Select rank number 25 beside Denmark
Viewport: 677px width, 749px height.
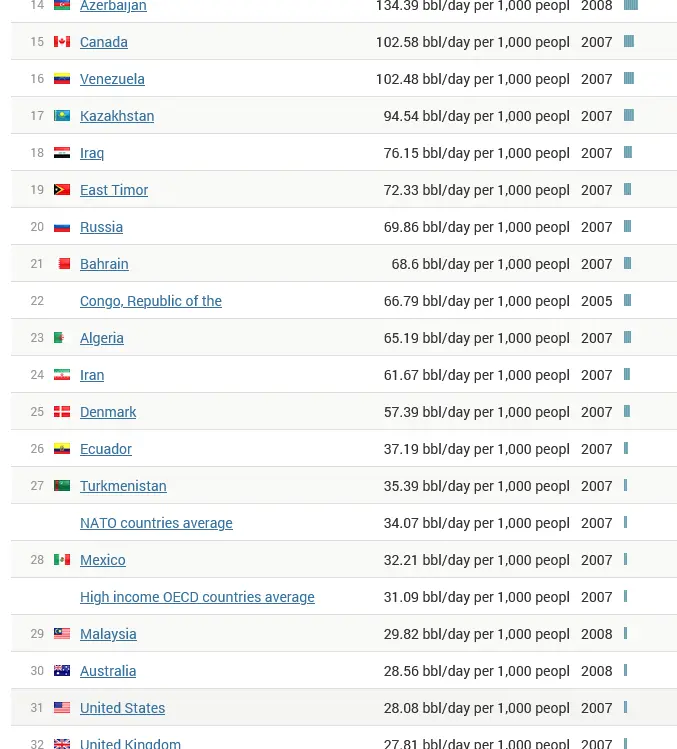coord(37,412)
